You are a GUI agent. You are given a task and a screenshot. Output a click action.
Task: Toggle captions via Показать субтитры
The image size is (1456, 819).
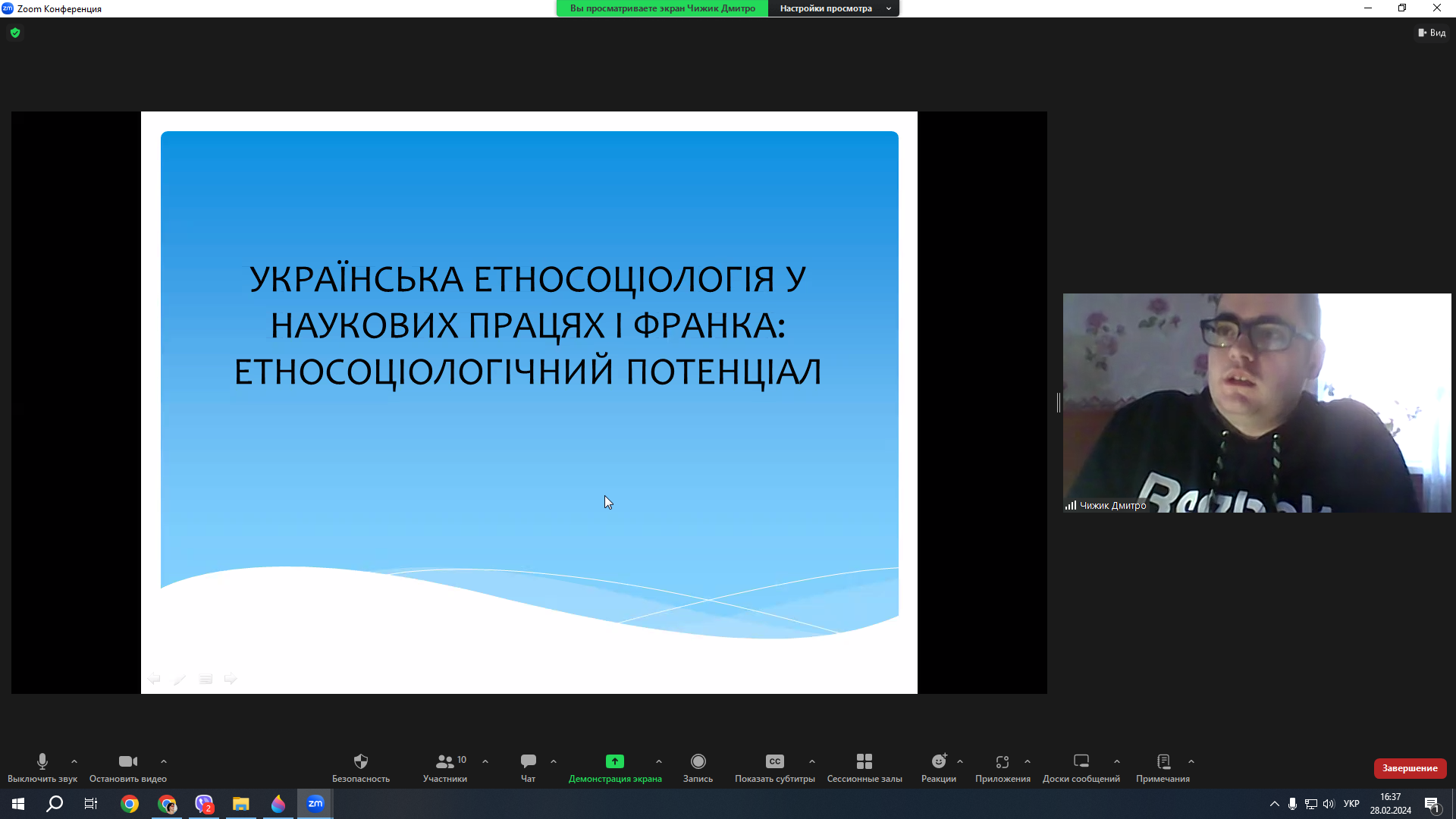coord(774,767)
